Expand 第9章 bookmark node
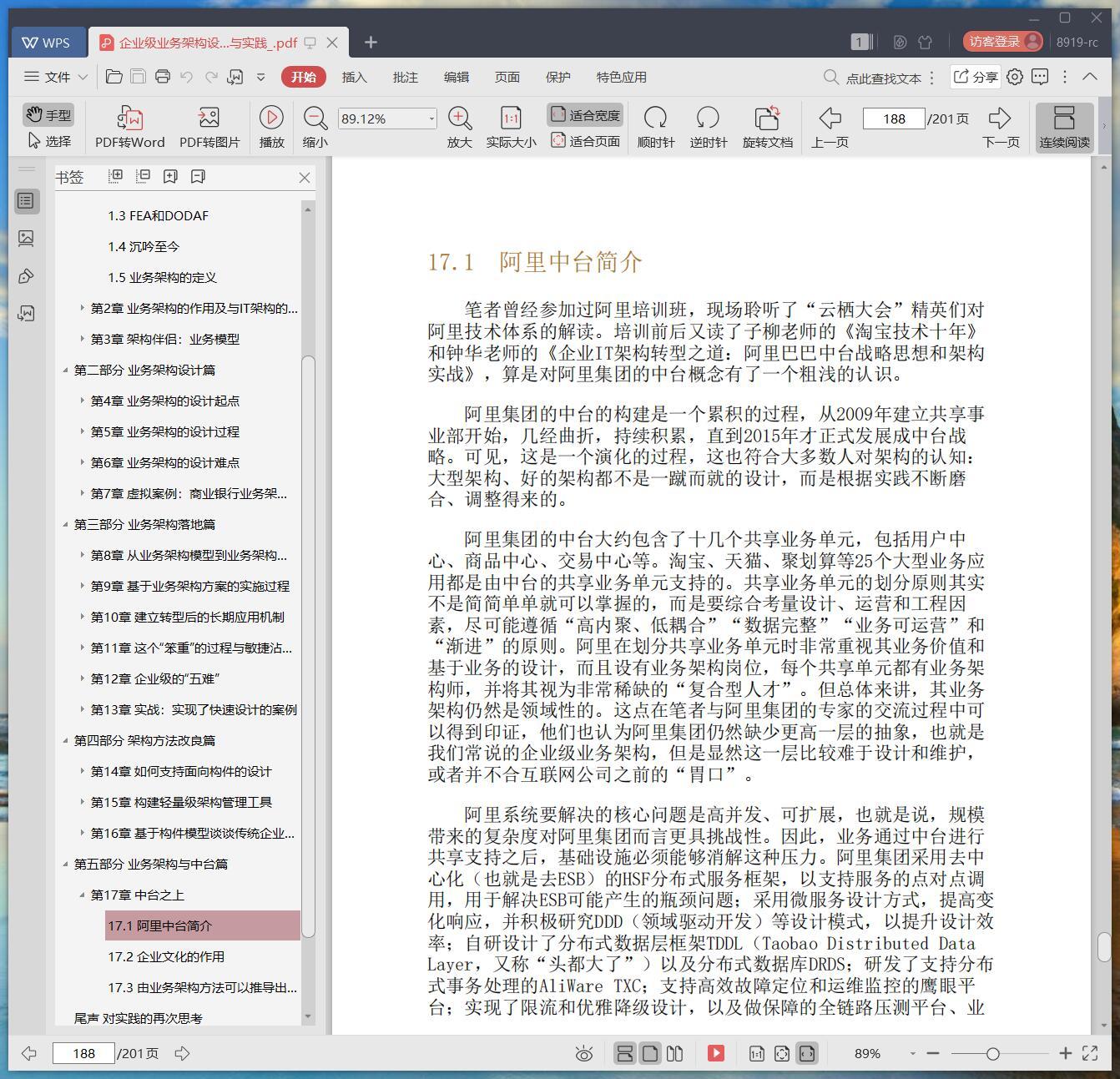Screen dimensions: 1120x1079 82,586
